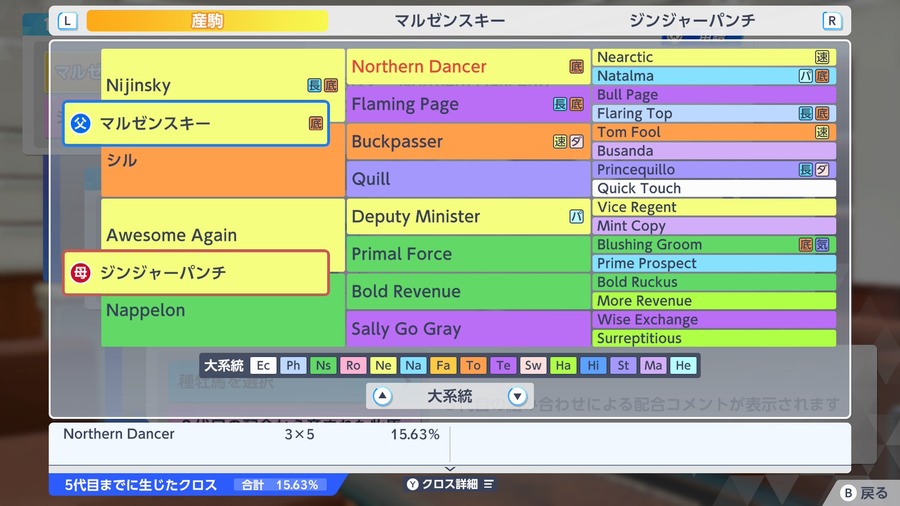
Task: Click the 戻る back button
Action: 865,493
